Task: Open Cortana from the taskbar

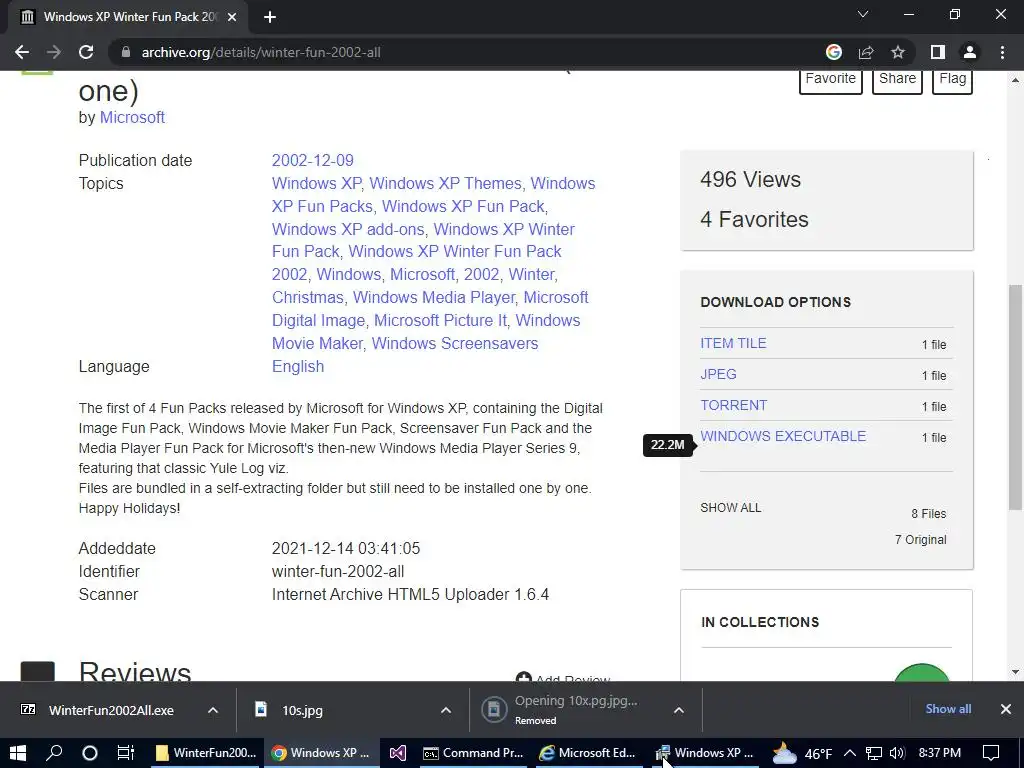Action: tap(89, 753)
